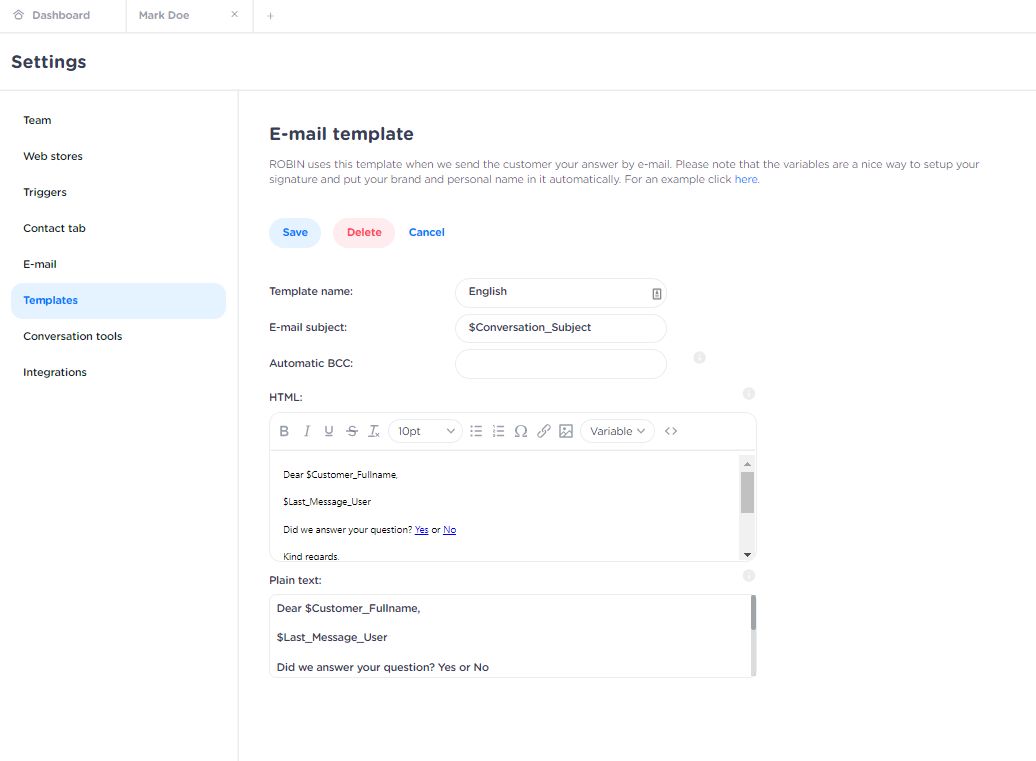Click the Delete template button
The image size is (1036, 761).
pos(364,232)
